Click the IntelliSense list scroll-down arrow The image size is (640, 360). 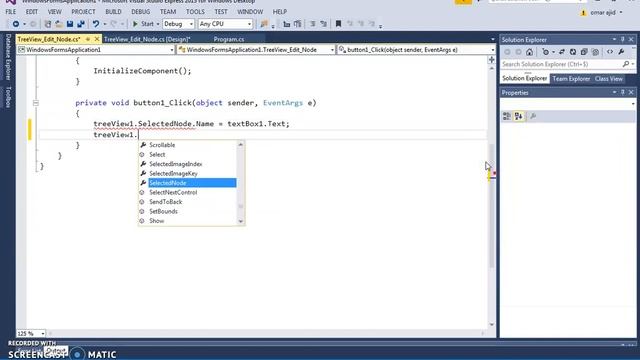pos(240,221)
